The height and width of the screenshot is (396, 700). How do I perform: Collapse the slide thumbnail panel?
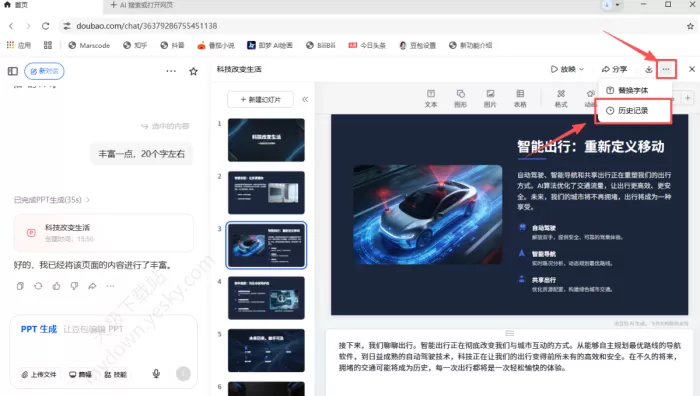[305, 99]
